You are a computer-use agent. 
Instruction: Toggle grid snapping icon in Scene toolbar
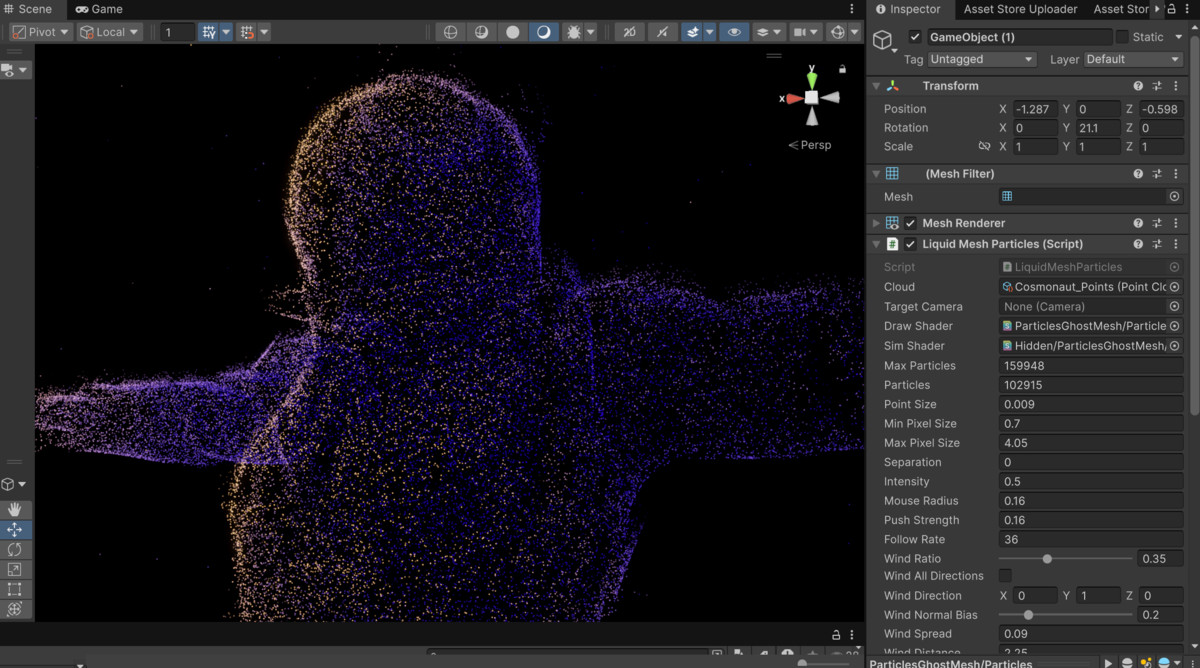click(208, 32)
